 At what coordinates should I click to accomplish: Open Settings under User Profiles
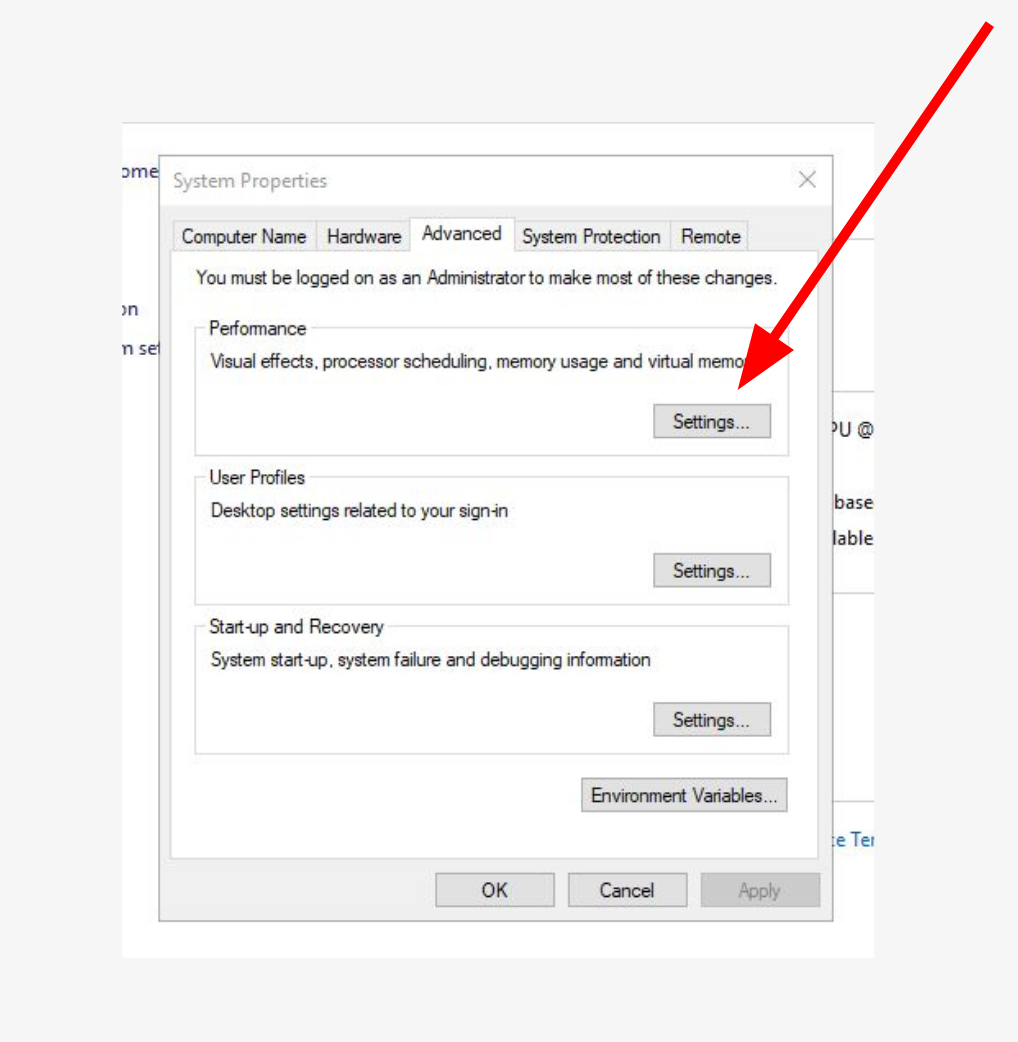pyautogui.click(x=711, y=570)
